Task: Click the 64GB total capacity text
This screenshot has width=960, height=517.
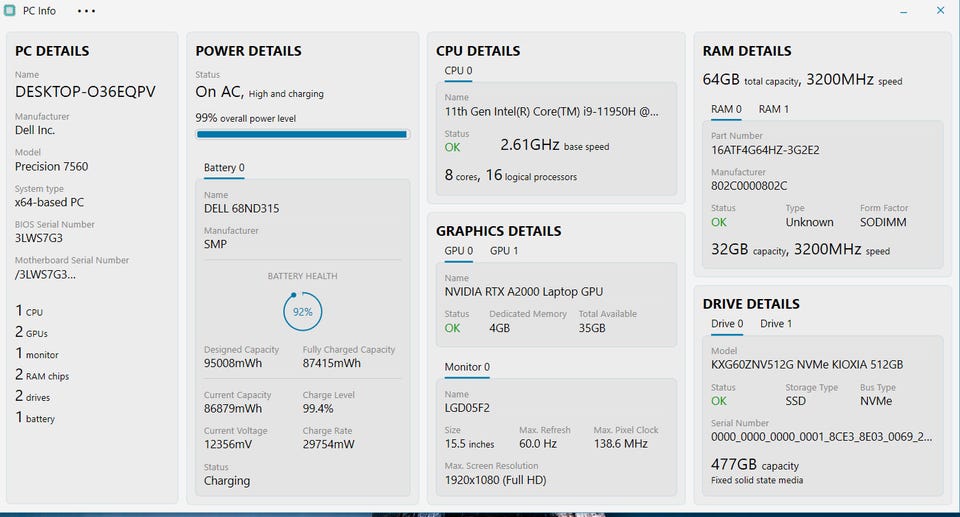Action: point(751,80)
